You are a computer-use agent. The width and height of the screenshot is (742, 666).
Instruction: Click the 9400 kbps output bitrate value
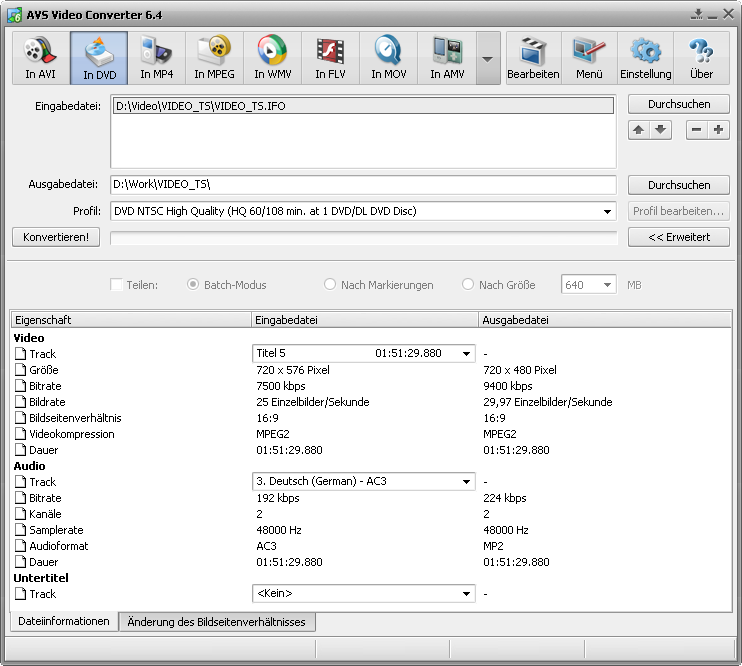click(x=507, y=386)
